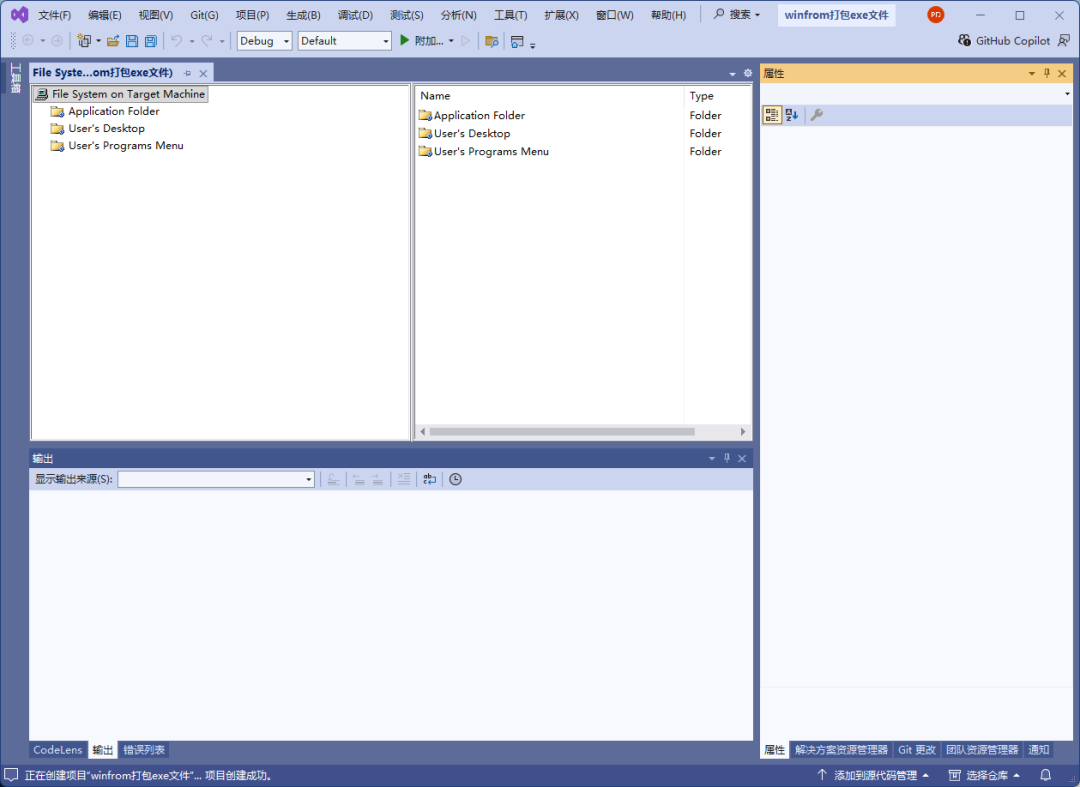Close the File System document tab
The image size is (1080, 787).
pyautogui.click(x=203, y=73)
